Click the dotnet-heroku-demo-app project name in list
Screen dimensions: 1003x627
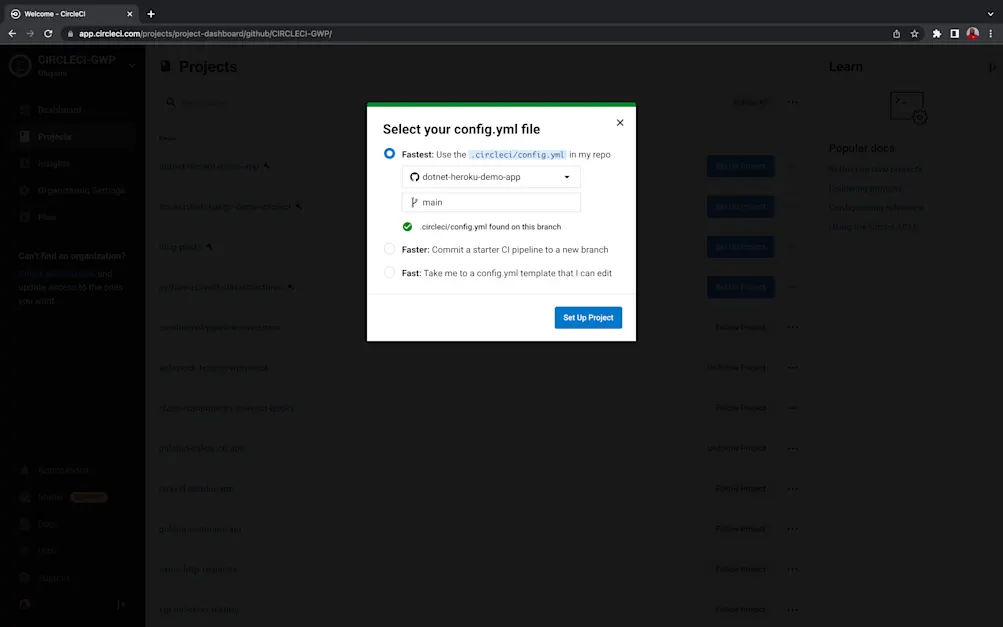209,166
